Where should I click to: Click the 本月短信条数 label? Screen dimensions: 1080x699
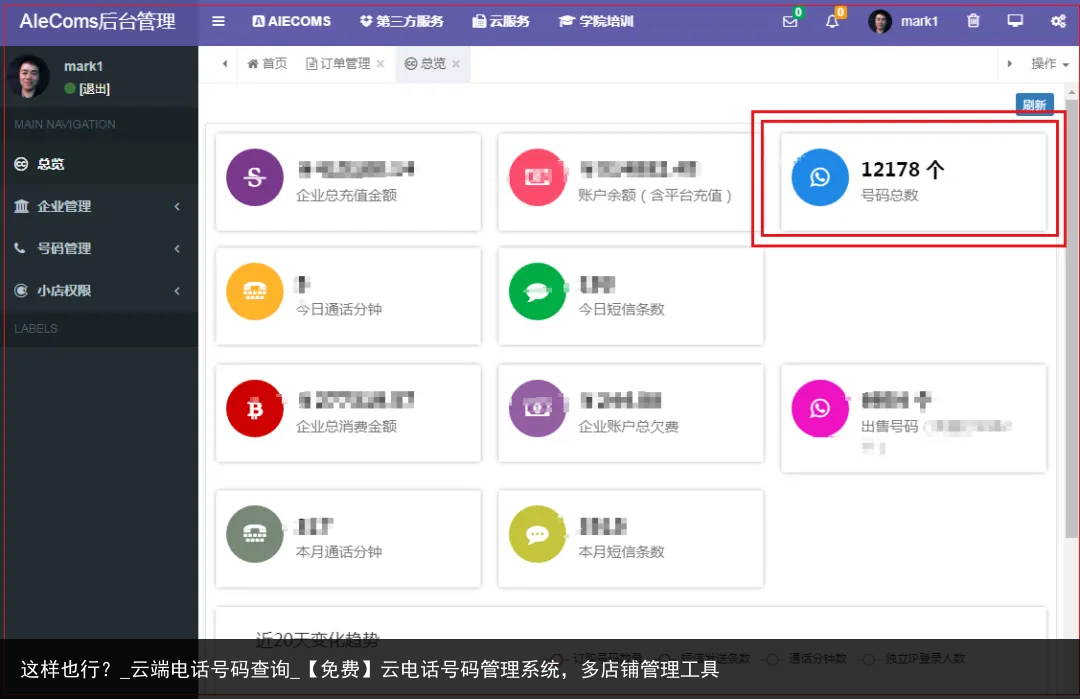point(621,552)
